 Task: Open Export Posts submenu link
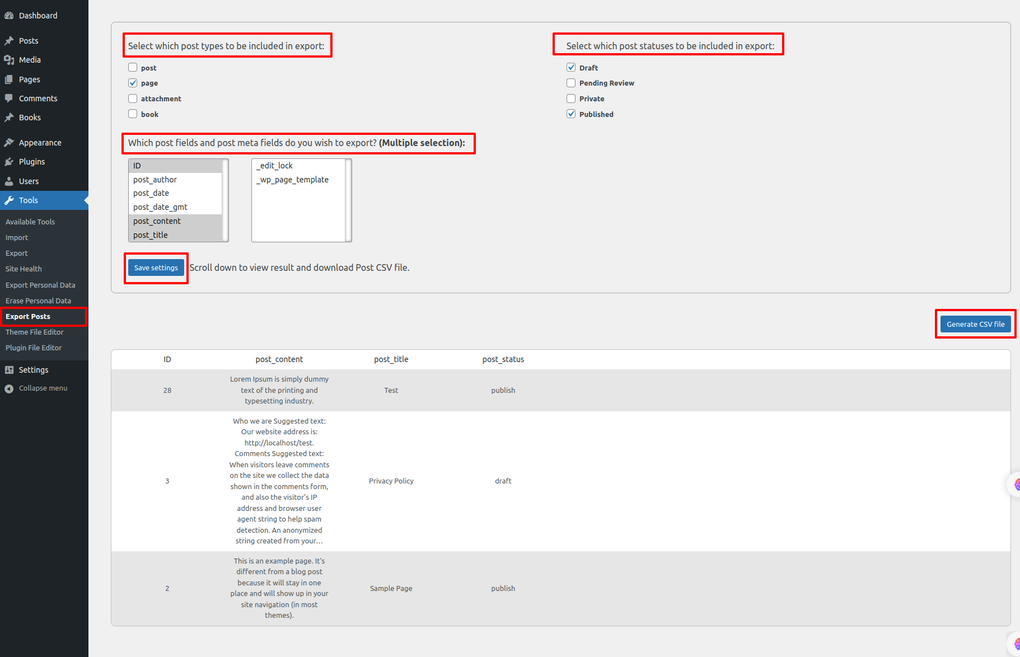click(28, 316)
